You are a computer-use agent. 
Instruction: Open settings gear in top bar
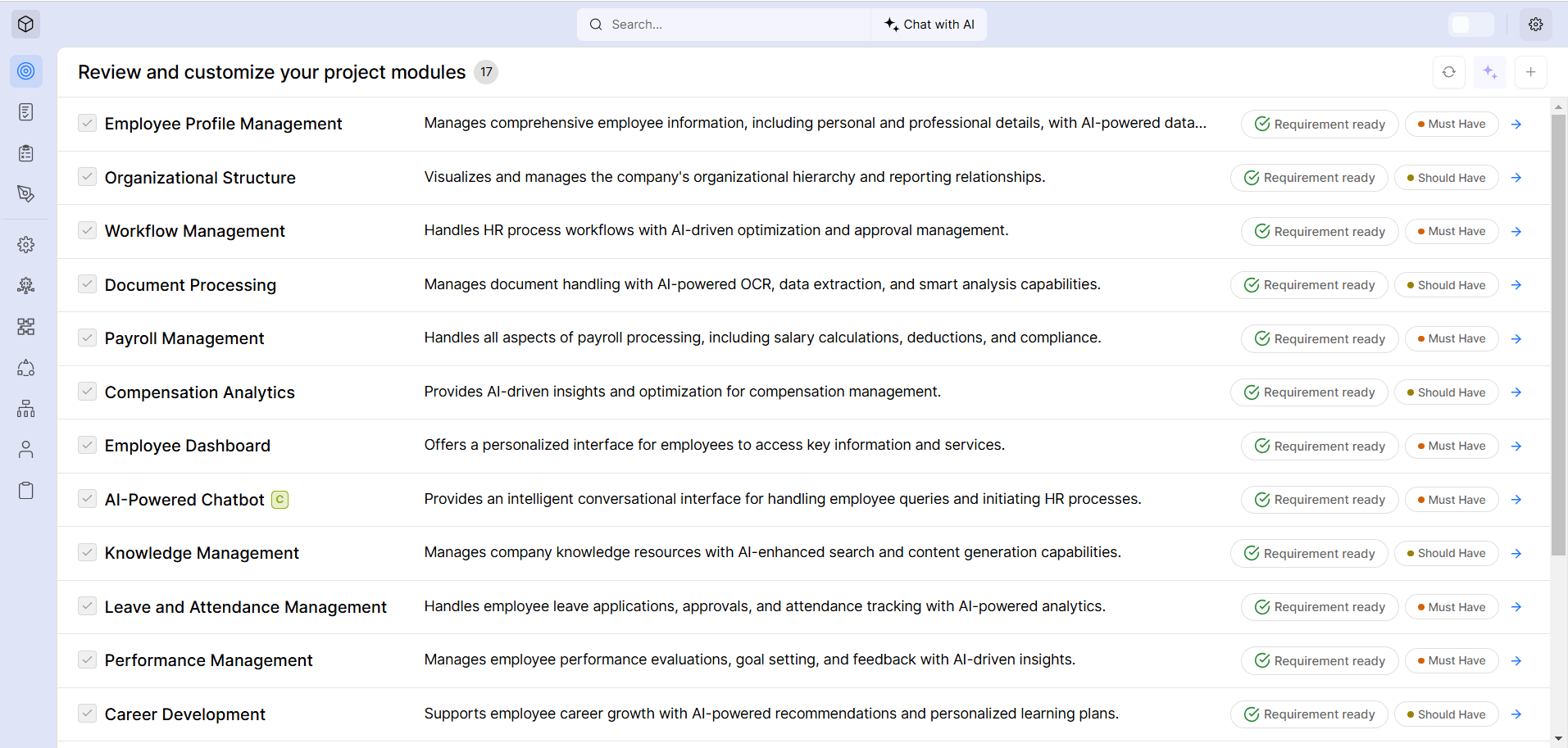pos(1536,25)
